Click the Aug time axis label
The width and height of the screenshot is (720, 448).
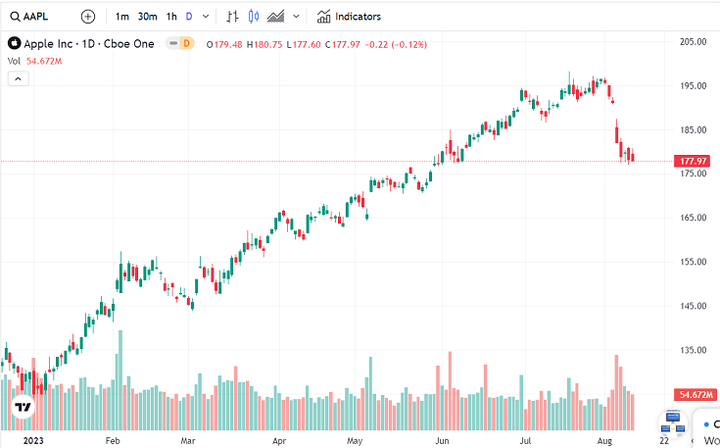point(605,441)
